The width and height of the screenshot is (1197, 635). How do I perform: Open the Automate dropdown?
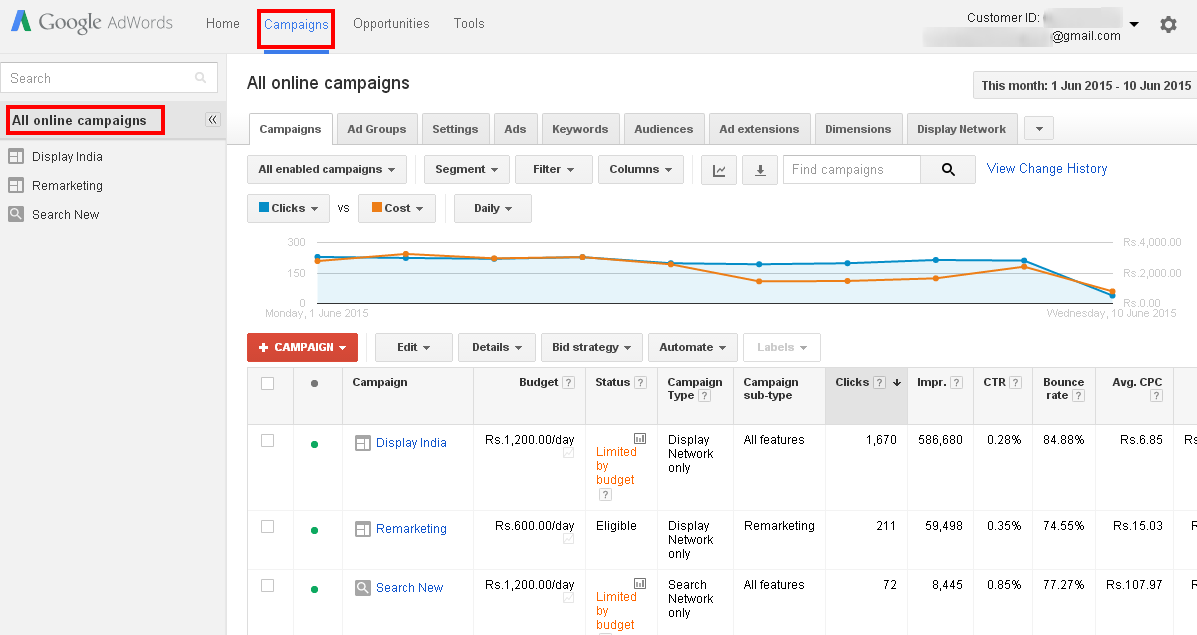(692, 347)
